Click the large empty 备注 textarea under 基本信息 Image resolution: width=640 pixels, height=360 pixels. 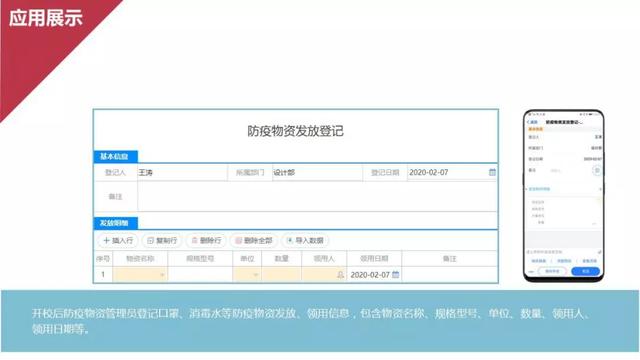318,197
